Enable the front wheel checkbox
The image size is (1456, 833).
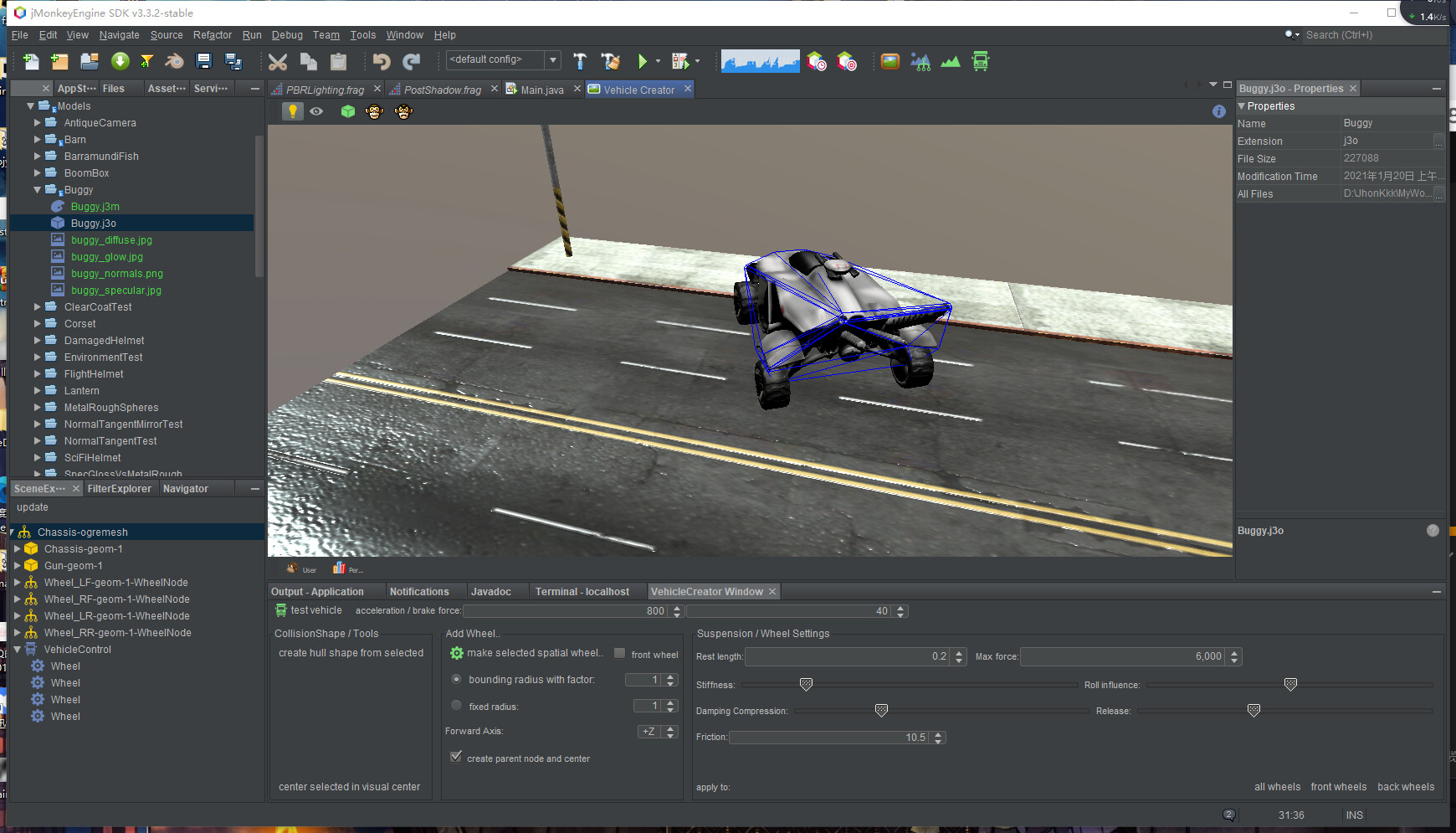[x=619, y=653]
